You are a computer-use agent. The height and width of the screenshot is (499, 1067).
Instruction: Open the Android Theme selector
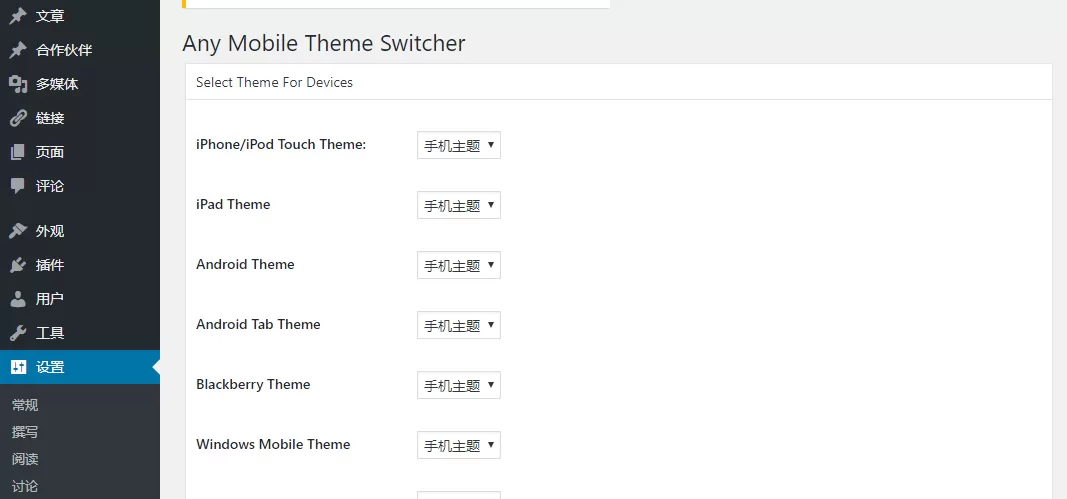pos(458,266)
